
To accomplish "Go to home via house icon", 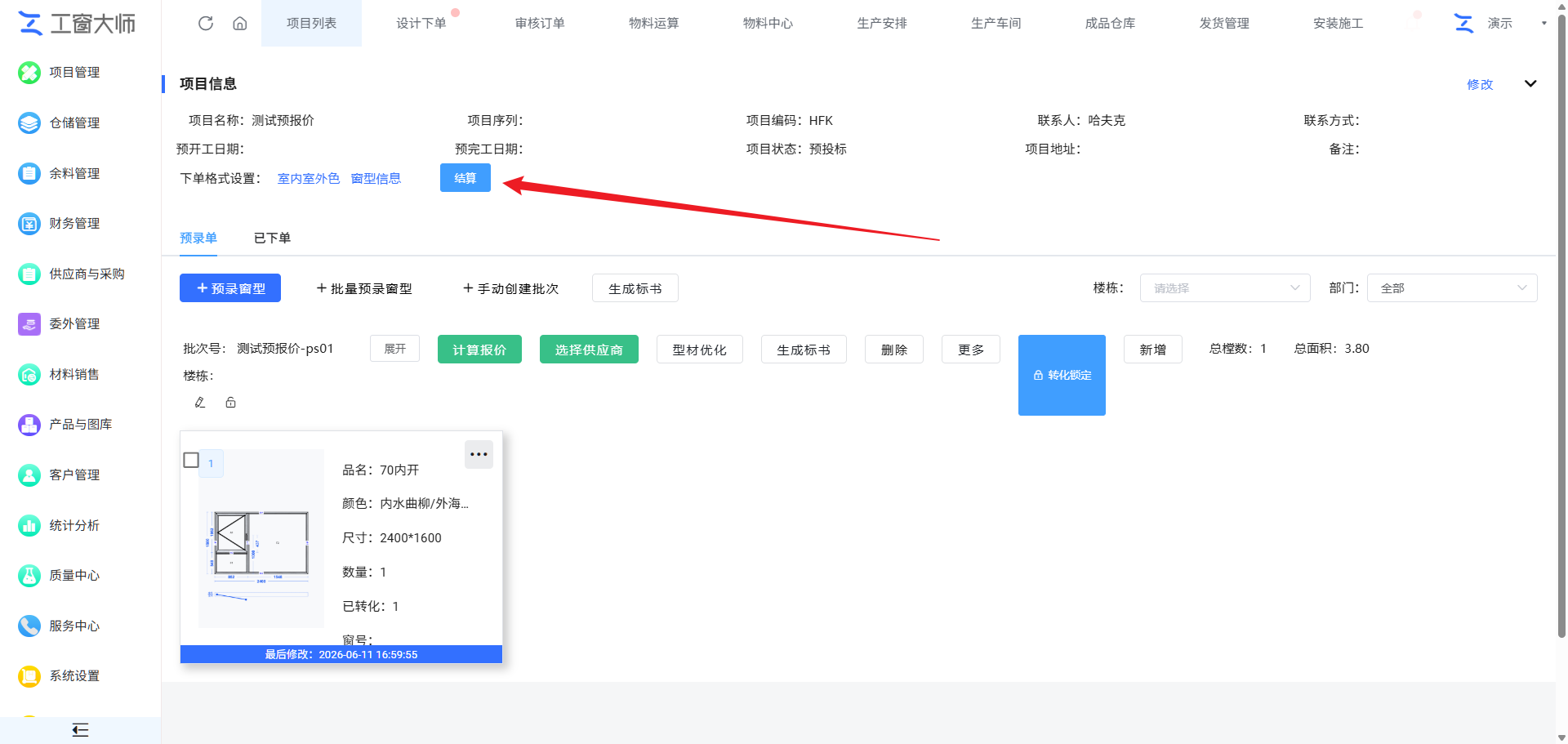I will tap(239, 23).
